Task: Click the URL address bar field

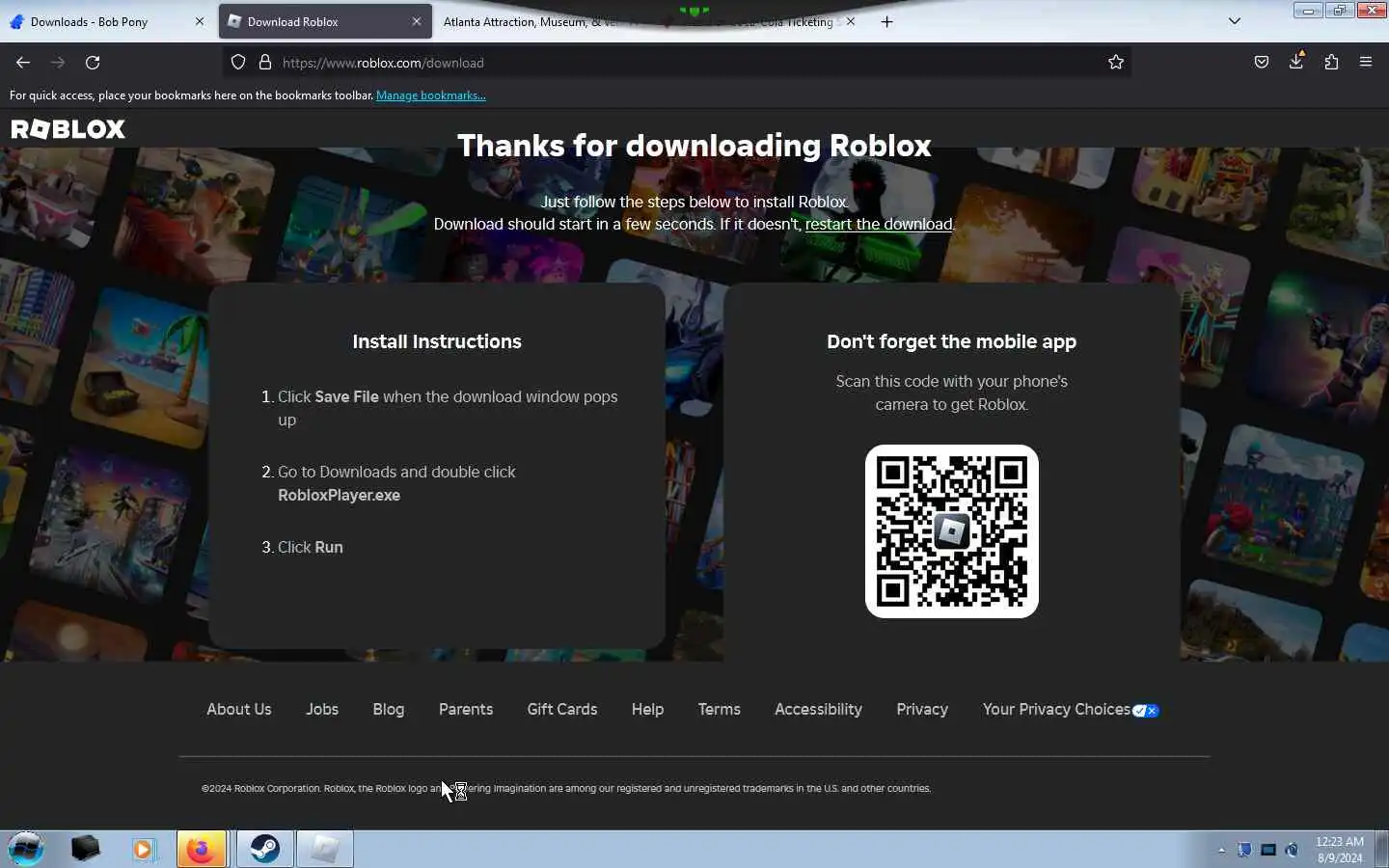Action: [x=675, y=63]
